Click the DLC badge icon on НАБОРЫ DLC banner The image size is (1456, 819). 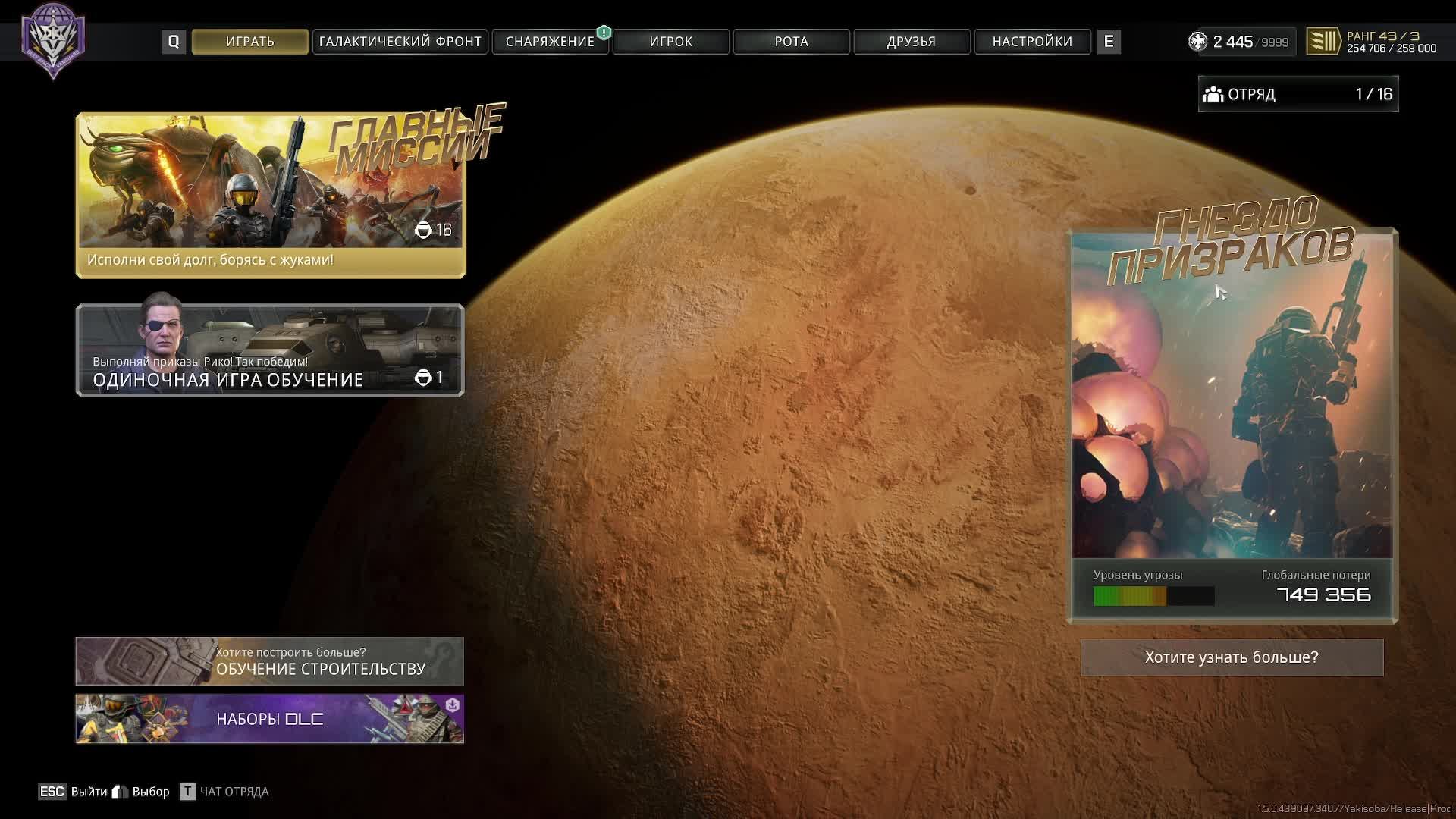[452, 705]
